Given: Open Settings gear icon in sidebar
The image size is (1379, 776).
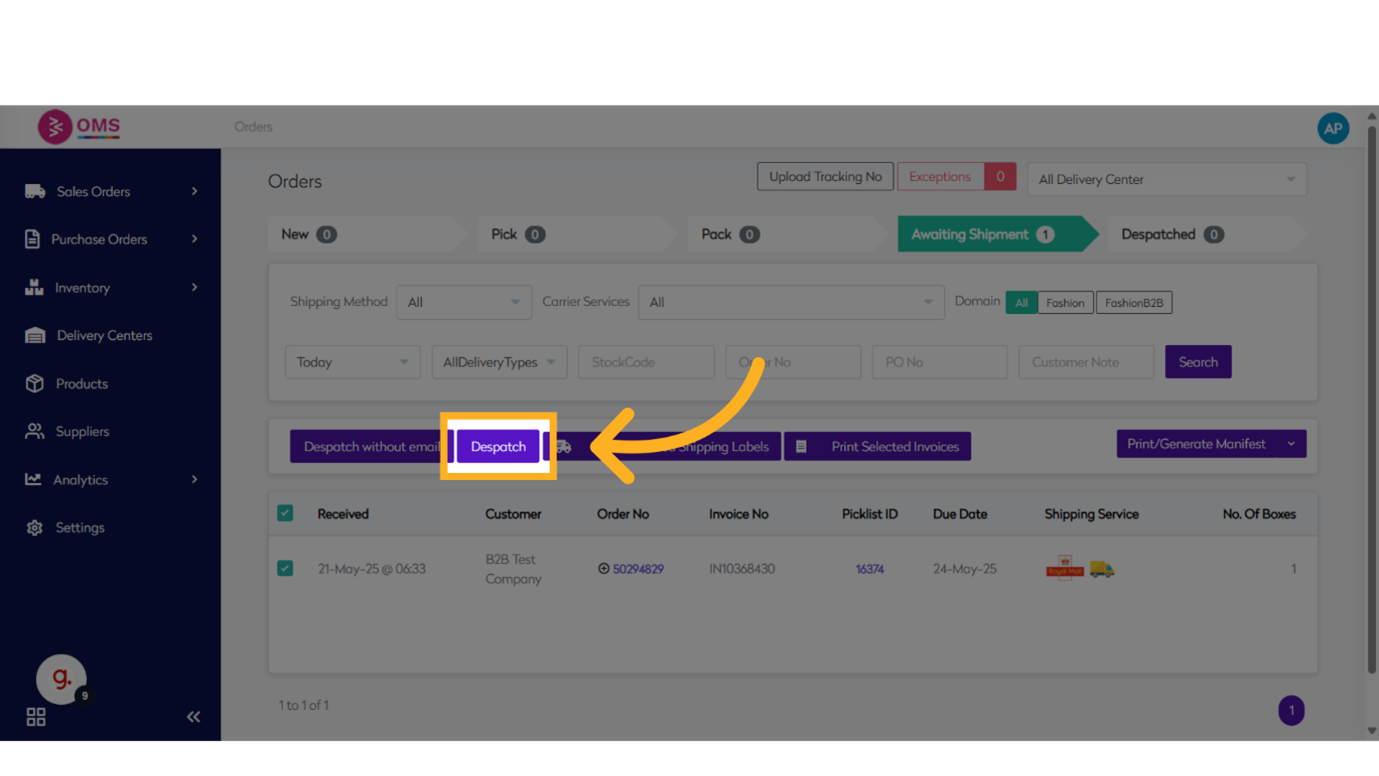Looking at the screenshot, I should [x=35, y=528].
